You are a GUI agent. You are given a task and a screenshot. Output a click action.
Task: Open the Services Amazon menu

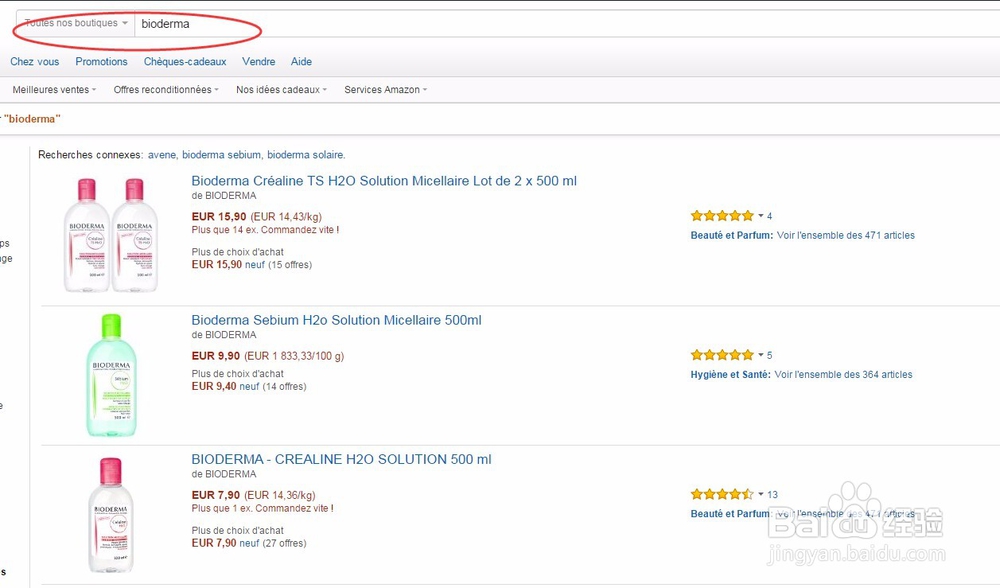coord(385,90)
